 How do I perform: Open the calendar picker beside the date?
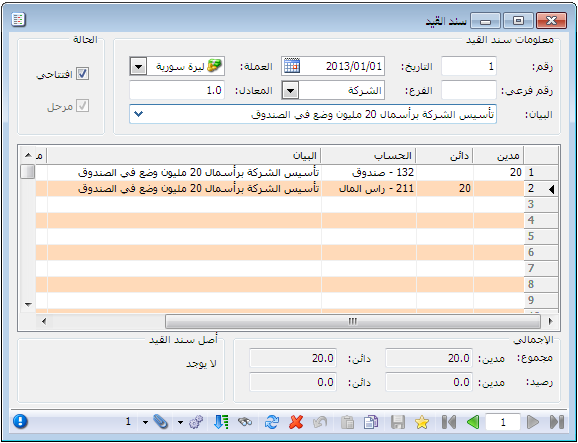tap(292, 66)
